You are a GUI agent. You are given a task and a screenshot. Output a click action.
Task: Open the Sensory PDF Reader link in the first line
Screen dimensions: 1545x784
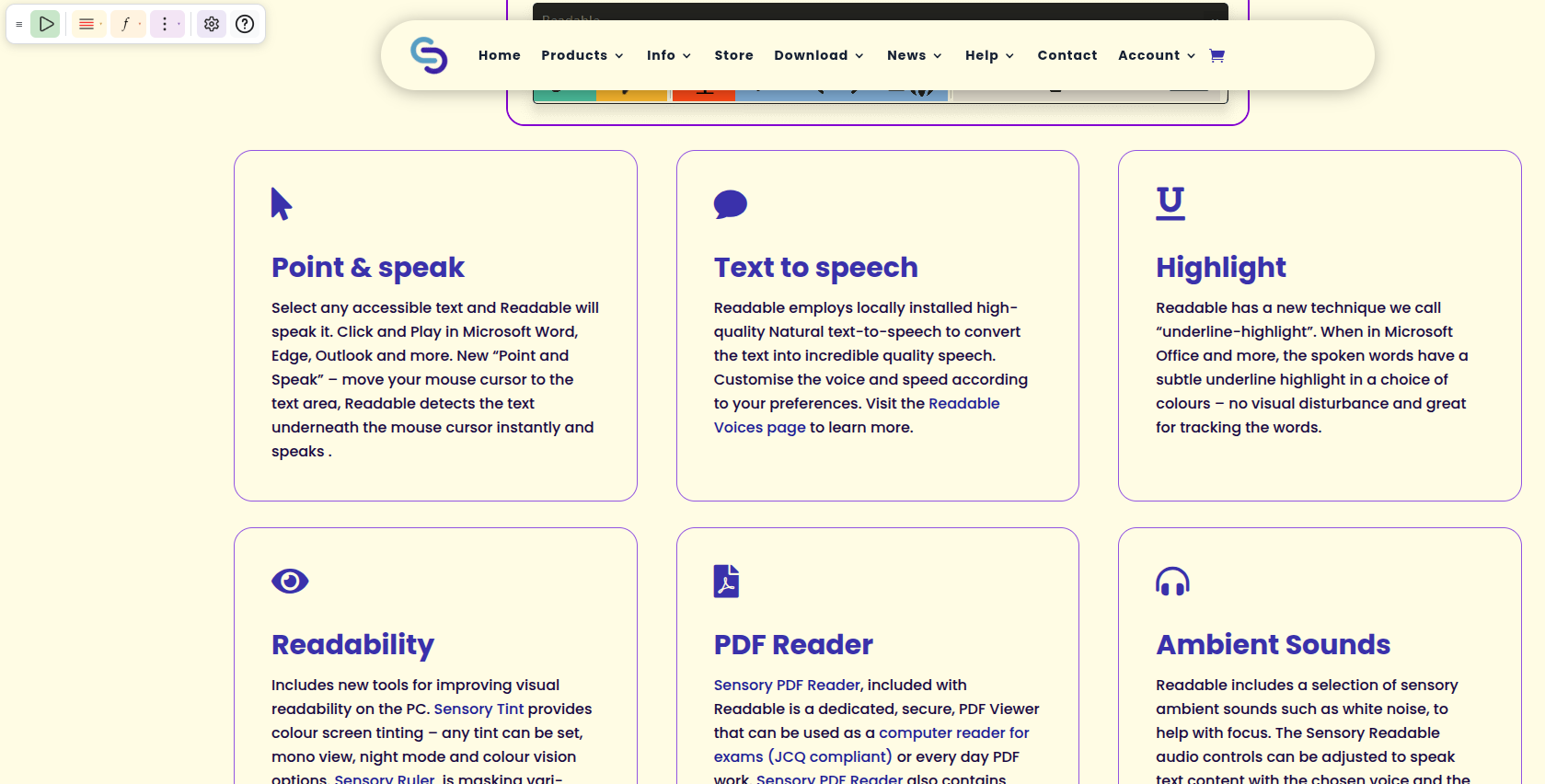(787, 685)
